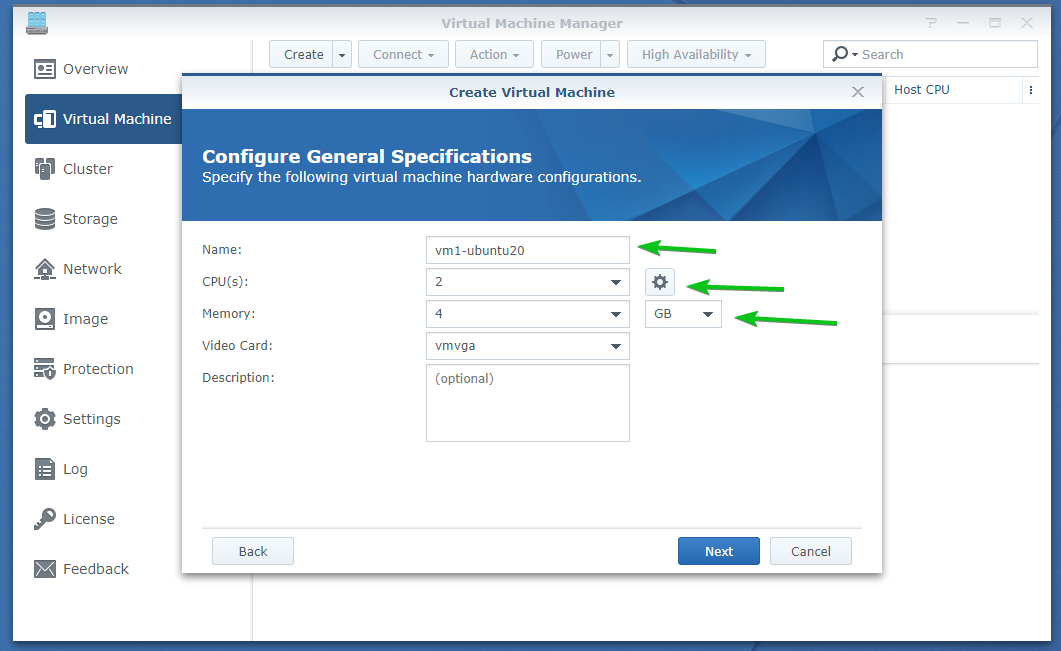
Task: Select the Cluster sidebar icon
Action: tap(45, 169)
